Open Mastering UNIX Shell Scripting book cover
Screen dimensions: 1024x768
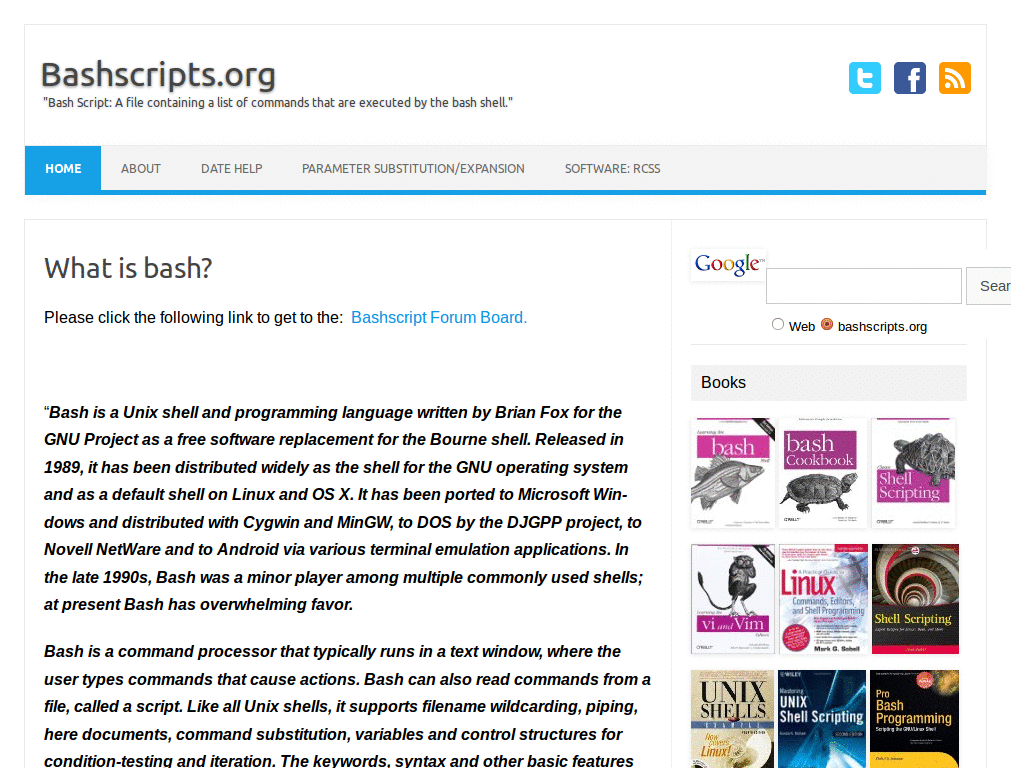(x=822, y=719)
